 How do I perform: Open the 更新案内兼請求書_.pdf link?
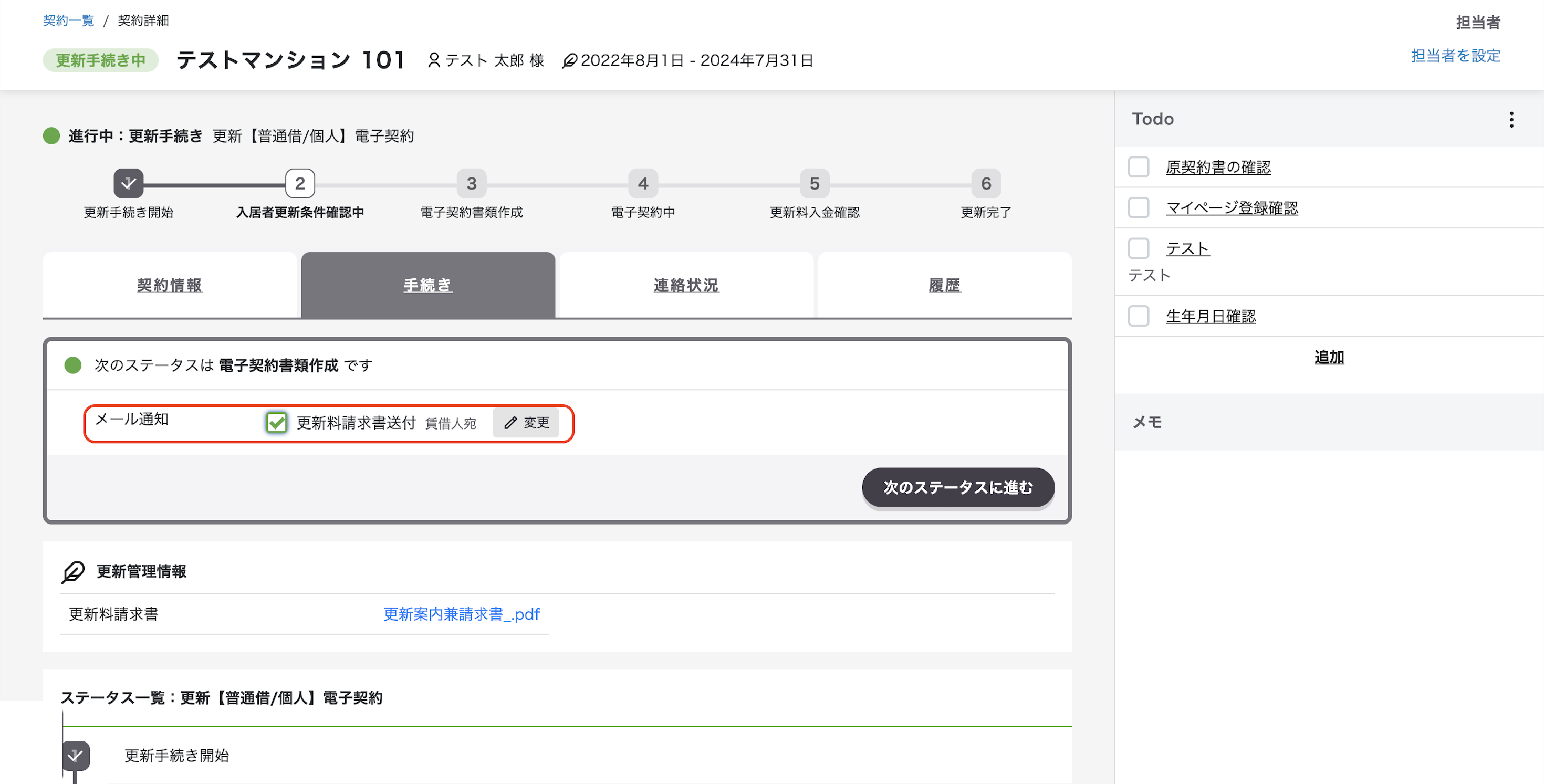tap(462, 614)
